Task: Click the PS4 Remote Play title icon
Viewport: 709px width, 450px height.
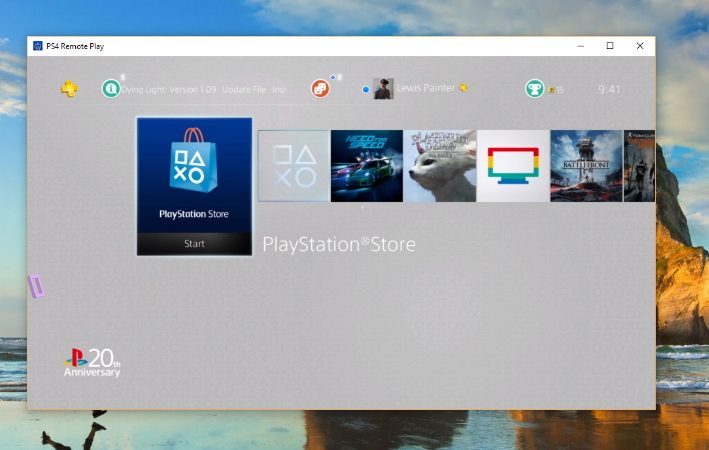Action: pyautogui.click(x=38, y=46)
